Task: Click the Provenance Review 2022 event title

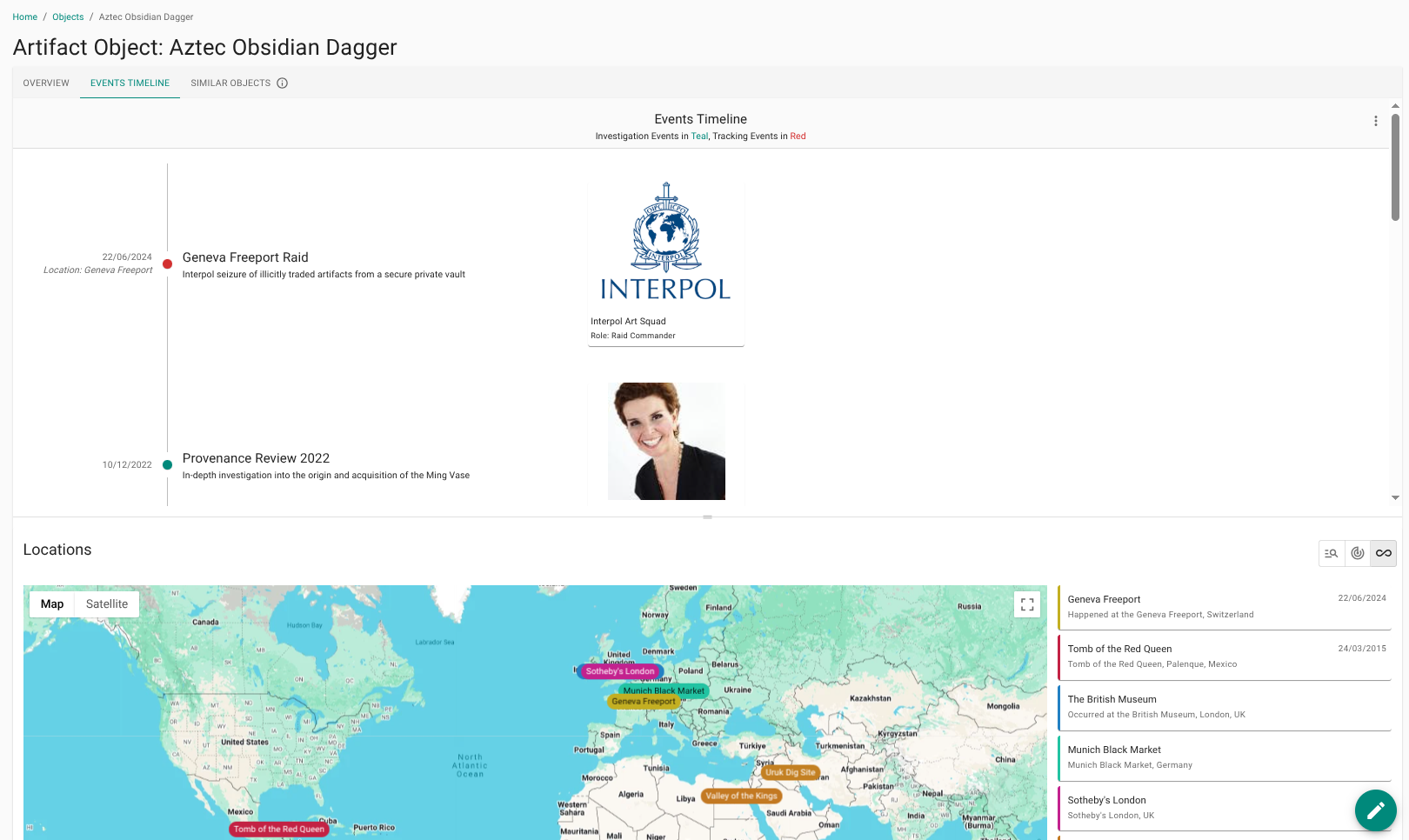Action: pyautogui.click(x=256, y=458)
